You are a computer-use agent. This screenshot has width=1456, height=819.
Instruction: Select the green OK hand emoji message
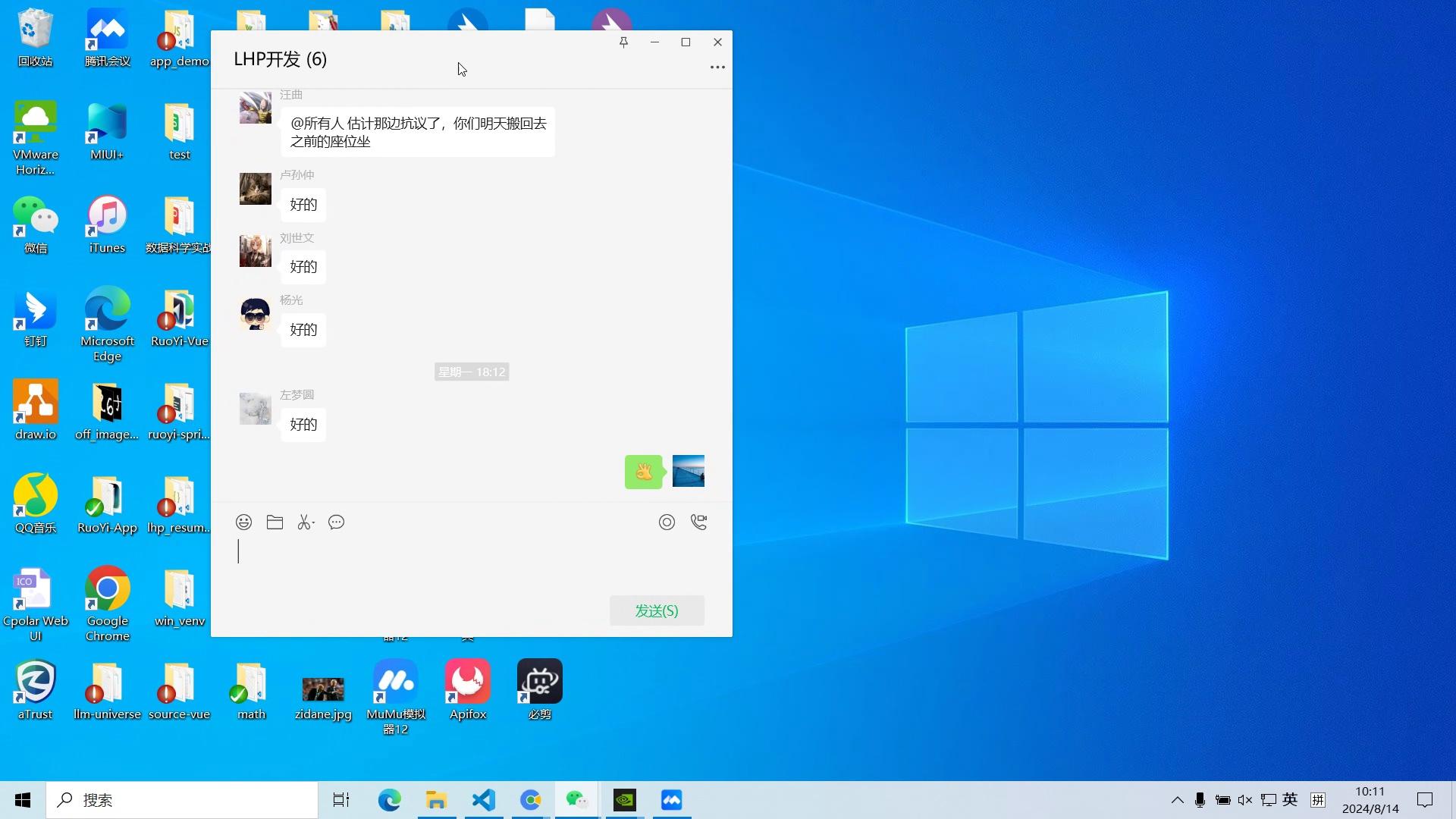point(644,472)
